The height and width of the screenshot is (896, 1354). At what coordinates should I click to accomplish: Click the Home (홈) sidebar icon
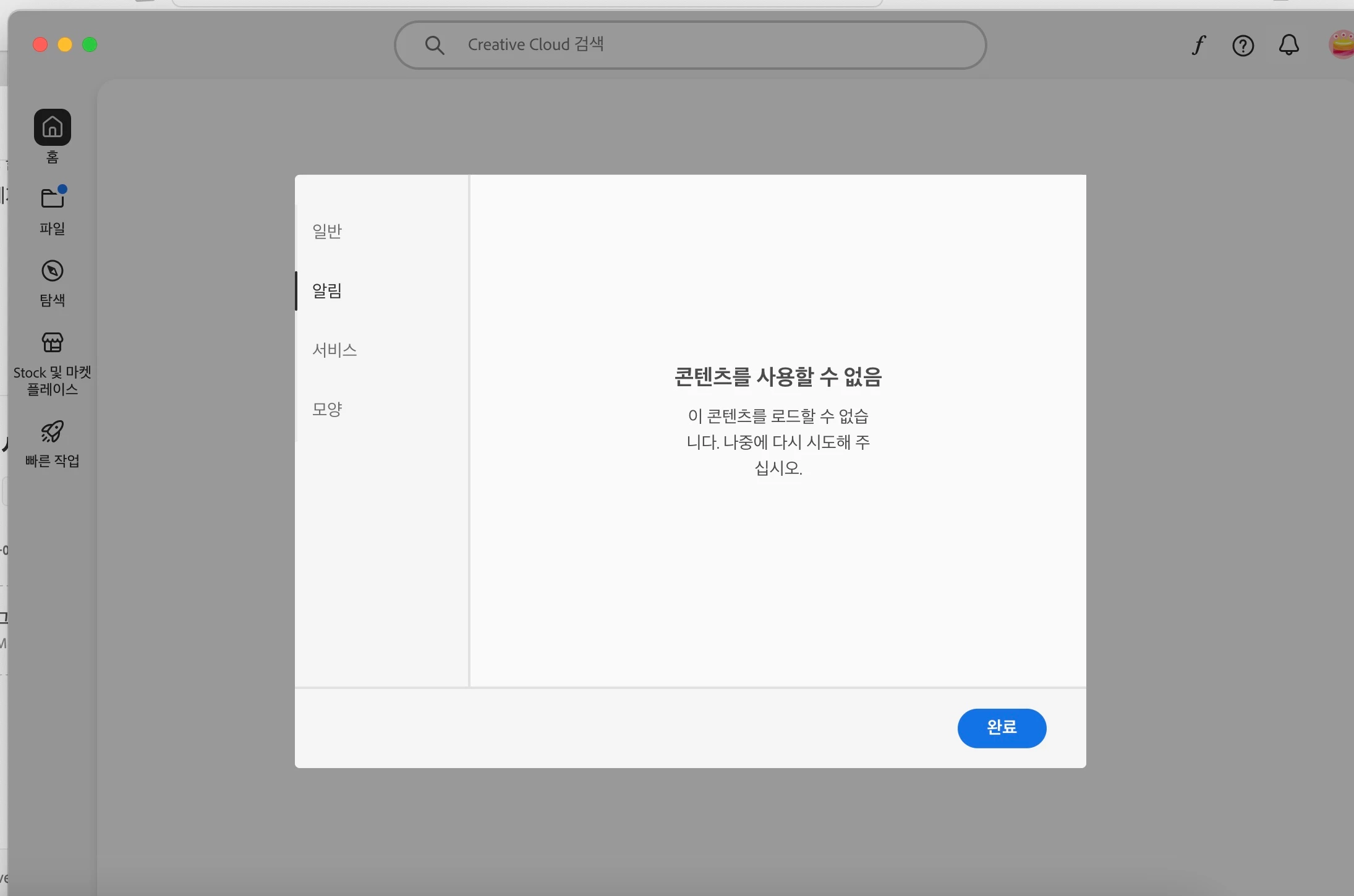pos(53,127)
